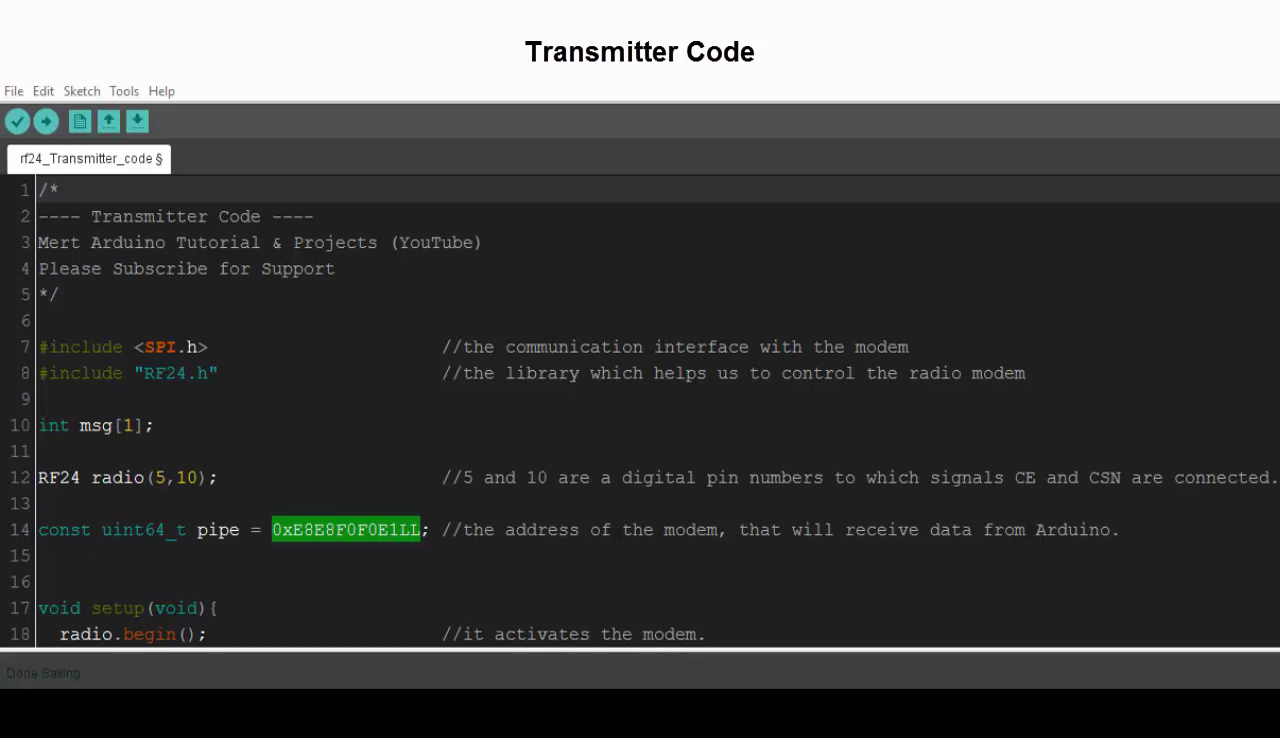The image size is (1280, 738).
Task: Click comment about library controlling radio modem
Action: (734, 373)
